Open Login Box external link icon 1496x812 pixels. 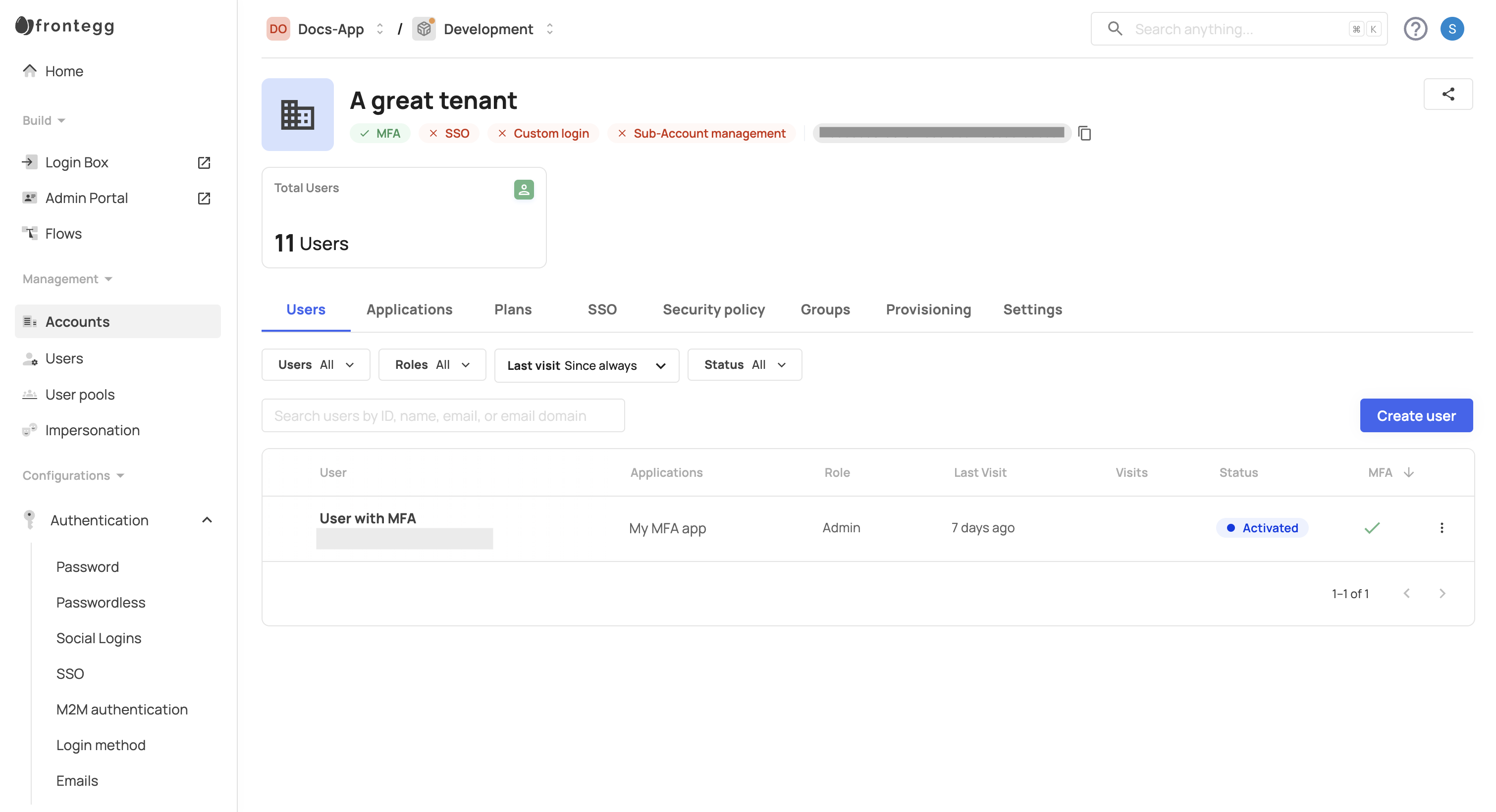tap(204, 162)
